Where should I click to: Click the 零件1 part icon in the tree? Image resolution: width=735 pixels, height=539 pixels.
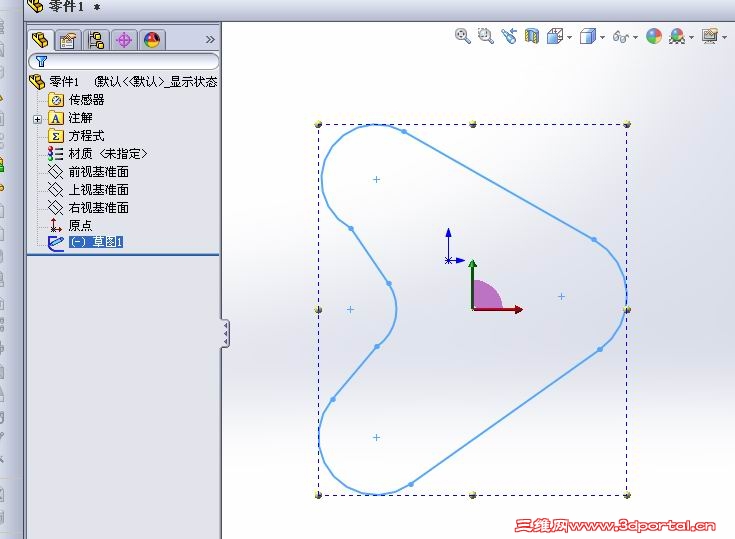pos(37,82)
